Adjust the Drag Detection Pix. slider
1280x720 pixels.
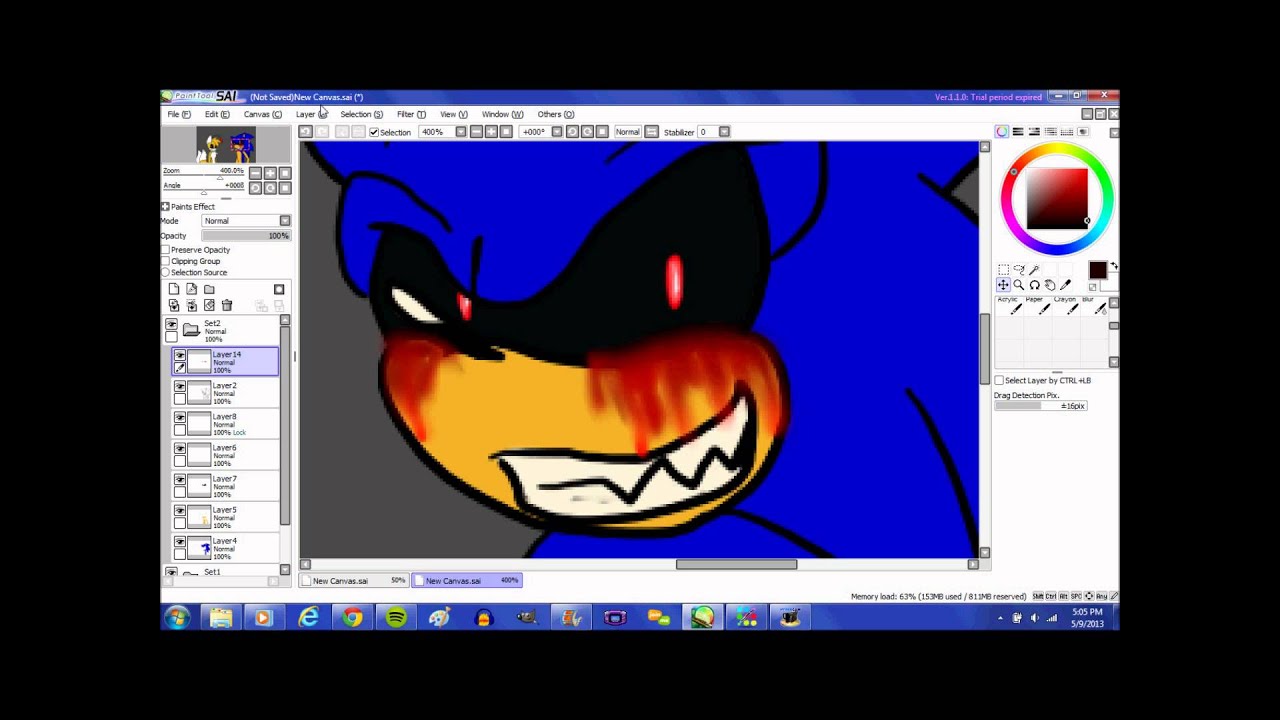(x=1040, y=406)
